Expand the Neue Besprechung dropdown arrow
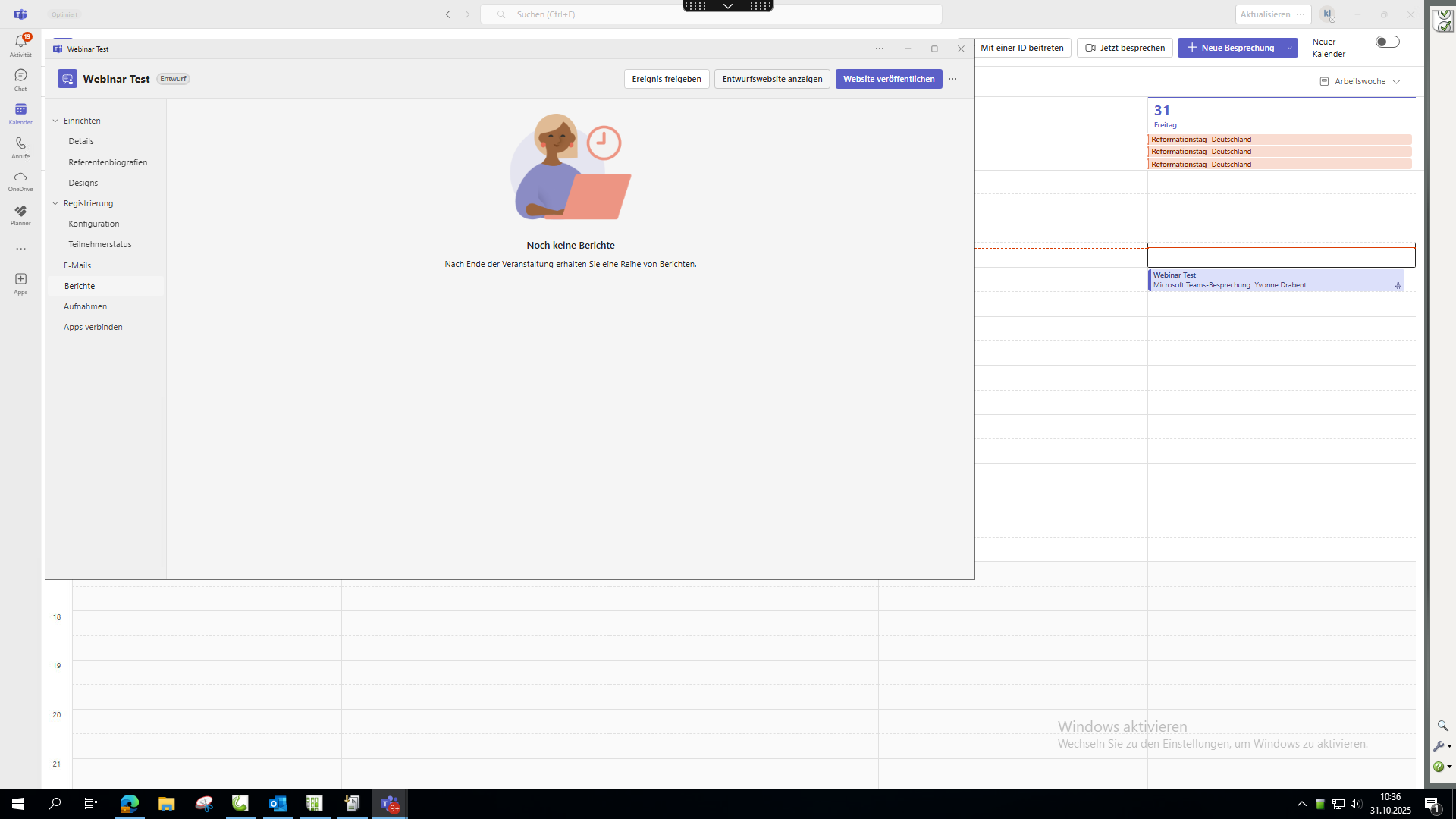1456x819 pixels. pyautogui.click(x=1290, y=48)
